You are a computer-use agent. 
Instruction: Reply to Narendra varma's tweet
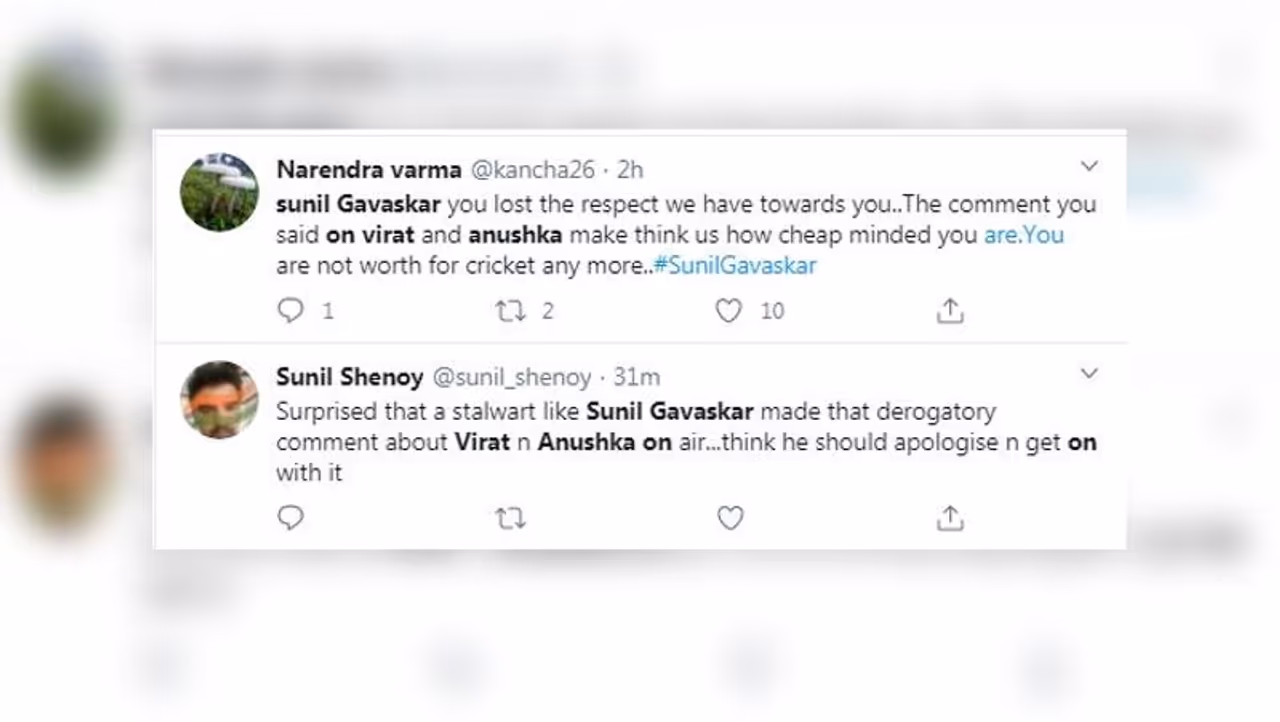coord(291,311)
